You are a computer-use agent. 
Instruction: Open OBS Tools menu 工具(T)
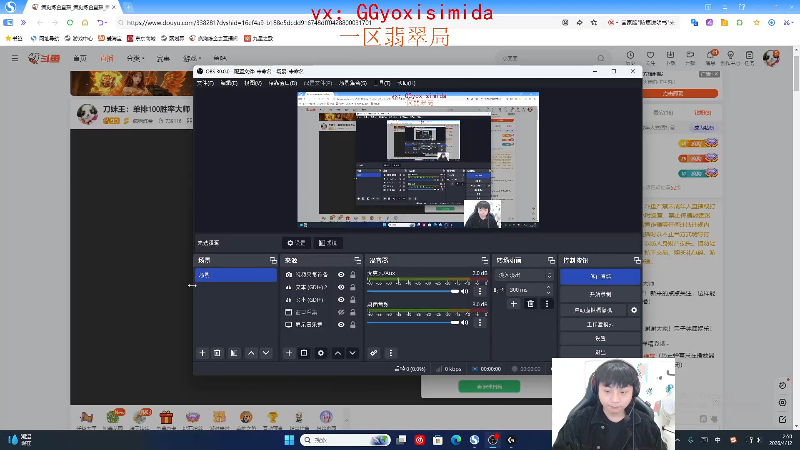[382, 83]
